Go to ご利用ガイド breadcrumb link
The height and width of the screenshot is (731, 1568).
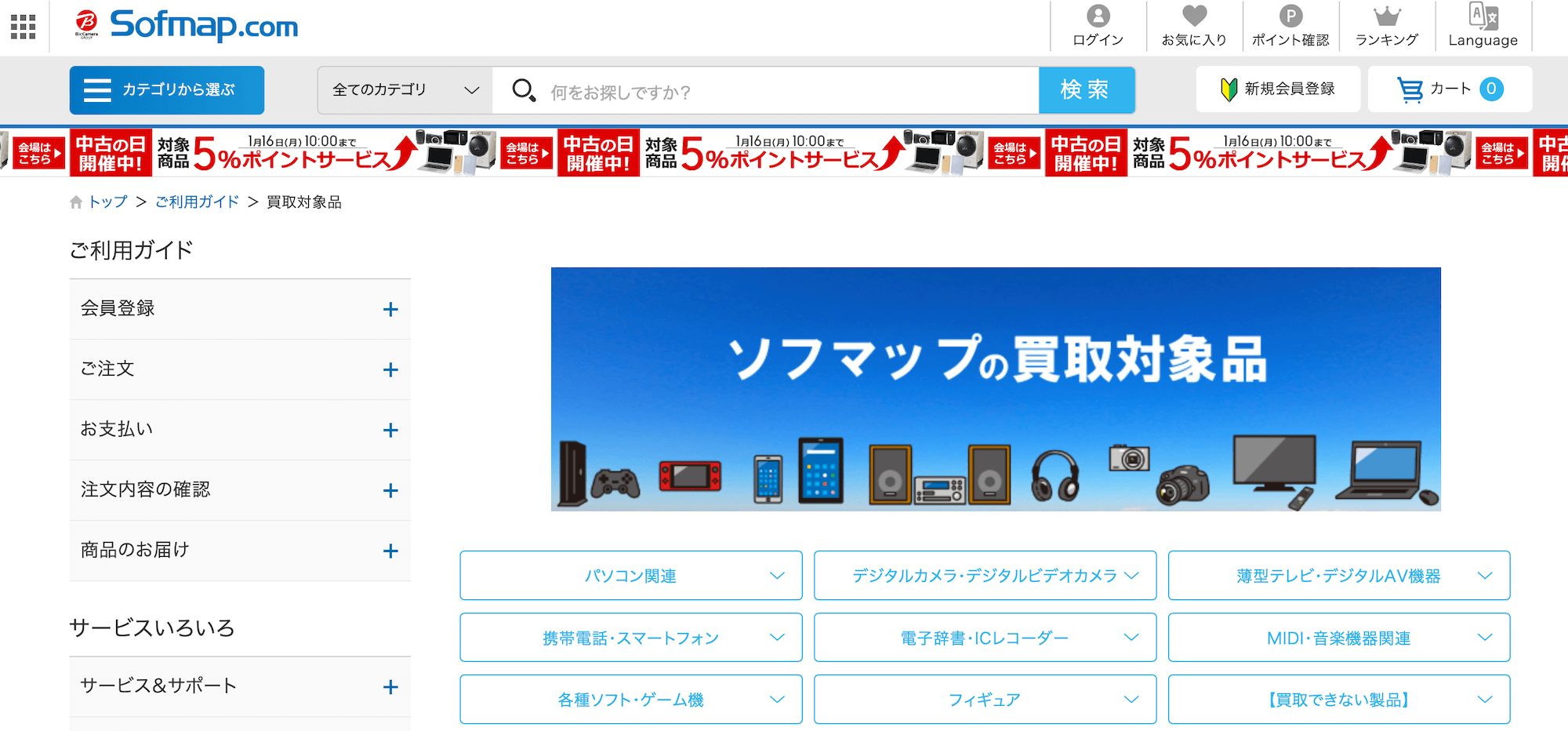(x=197, y=202)
